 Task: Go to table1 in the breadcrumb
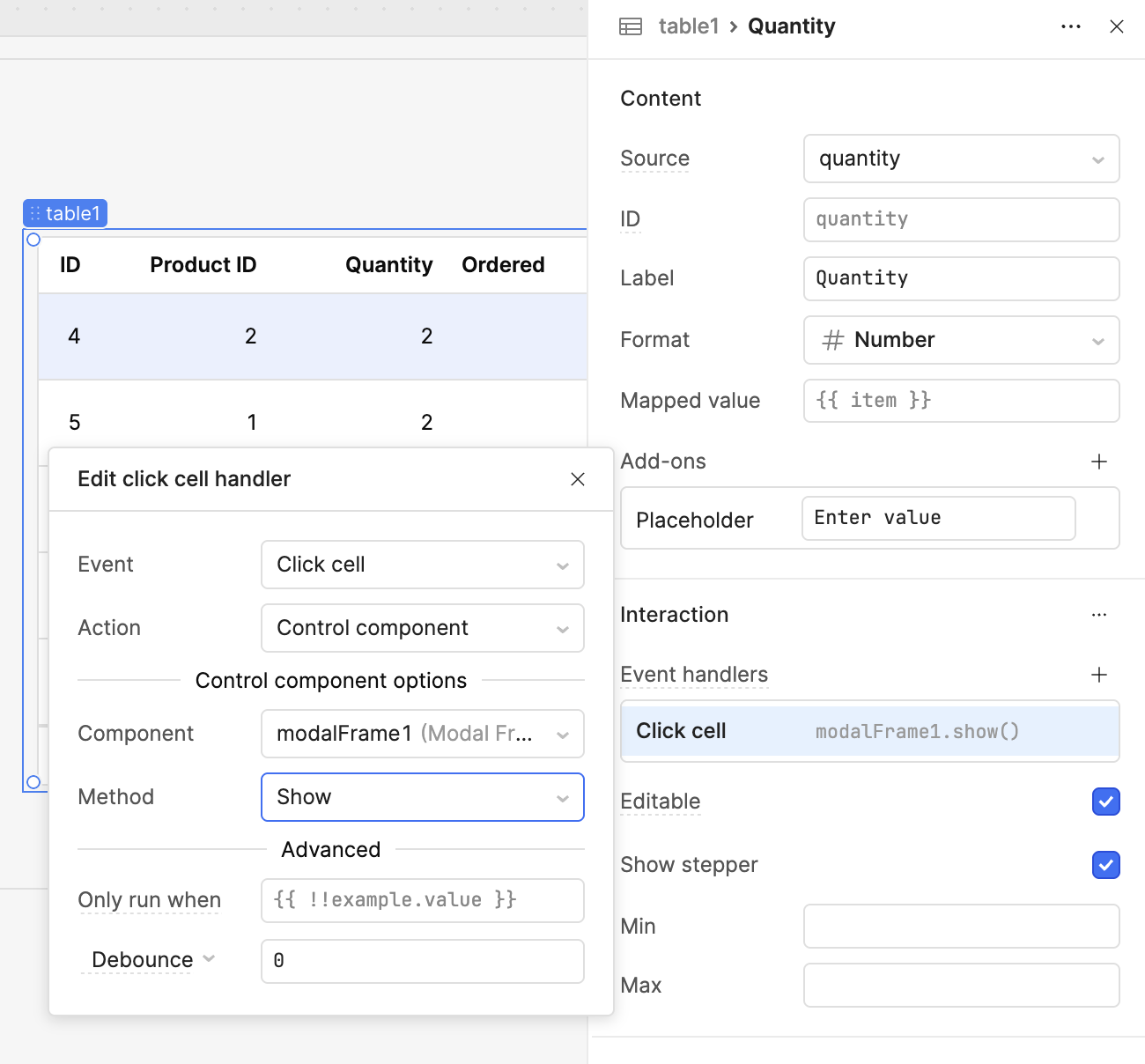tap(688, 26)
